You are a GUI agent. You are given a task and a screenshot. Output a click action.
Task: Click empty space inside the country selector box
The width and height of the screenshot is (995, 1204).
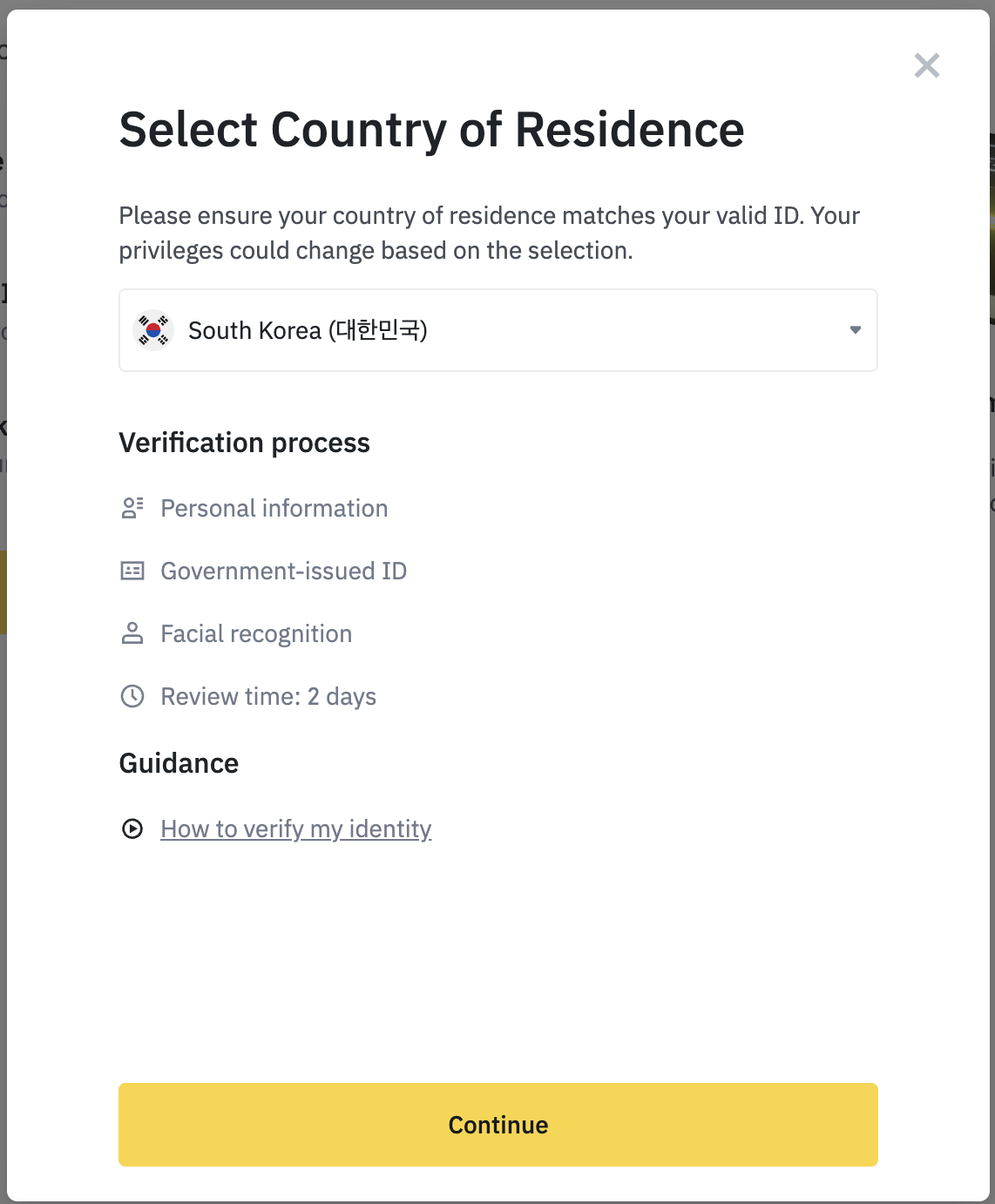(636, 330)
